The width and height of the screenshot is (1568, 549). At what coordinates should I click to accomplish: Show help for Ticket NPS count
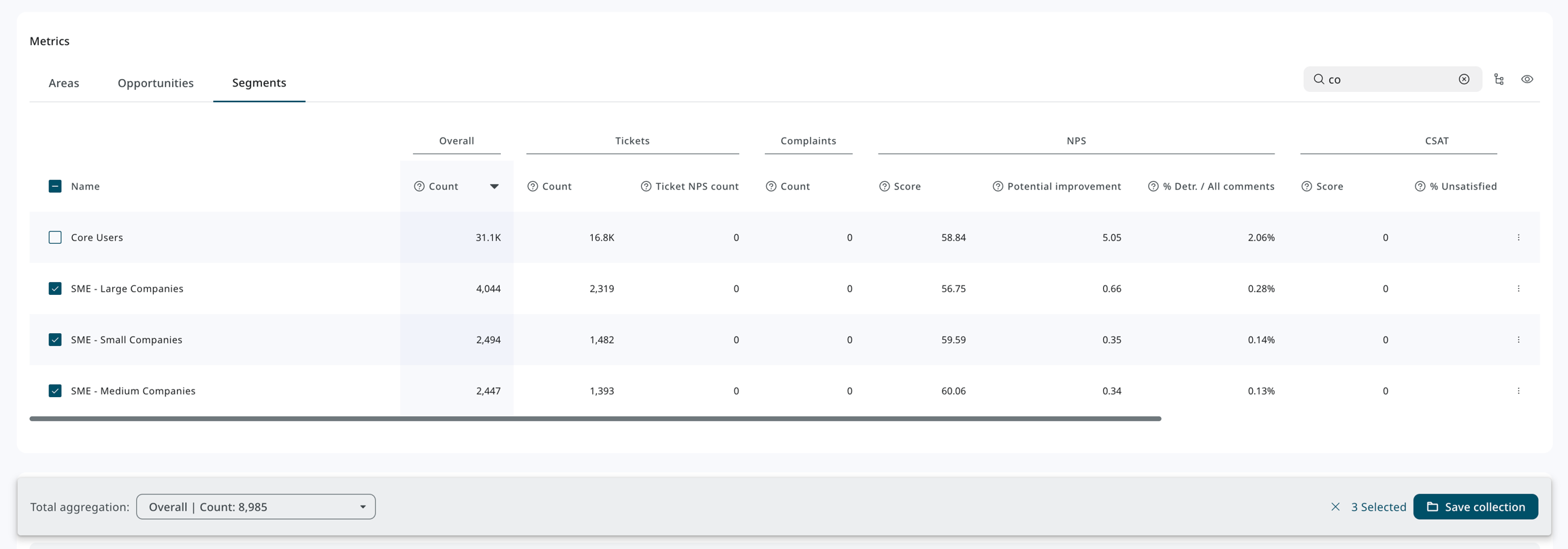pos(646,187)
